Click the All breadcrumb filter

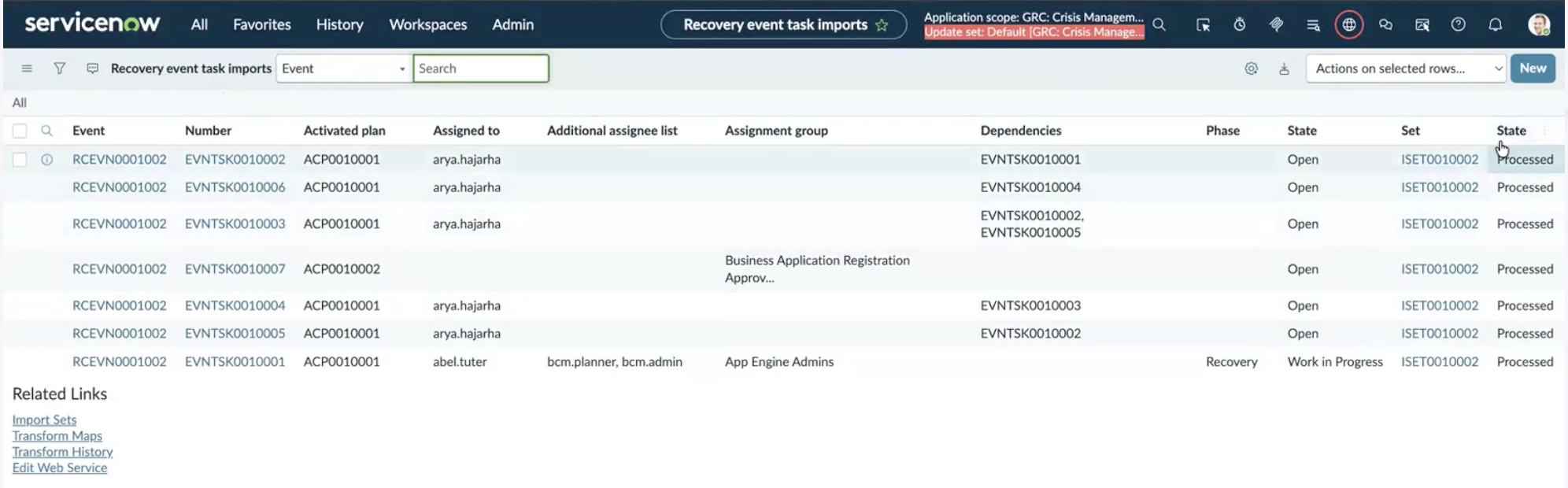click(x=20, y=102)
